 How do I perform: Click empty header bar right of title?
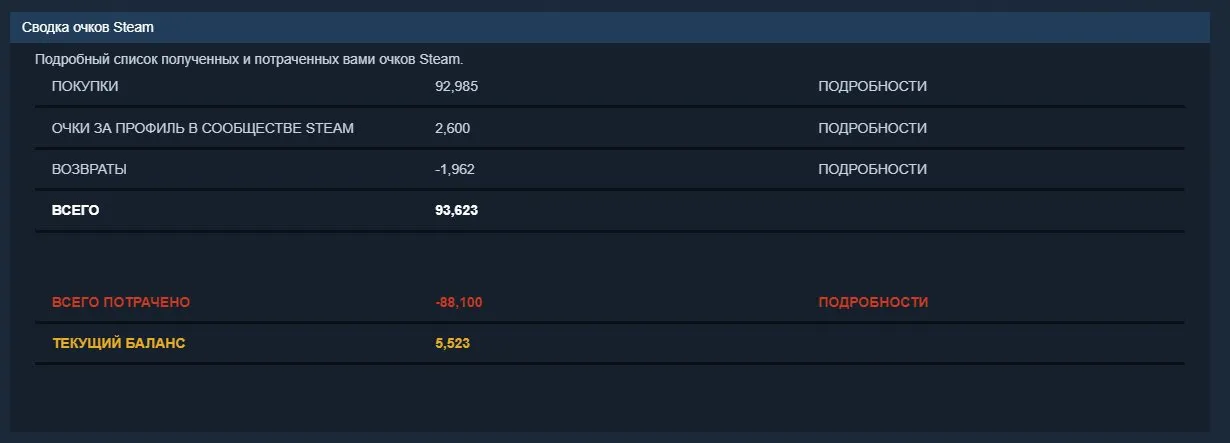690,27
